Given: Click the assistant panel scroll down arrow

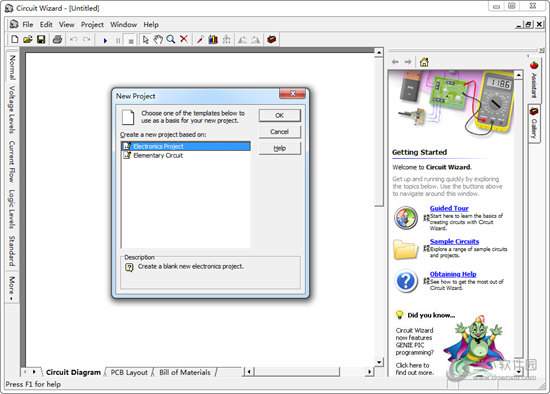Looking at the screenshot, I should (518, 371).
